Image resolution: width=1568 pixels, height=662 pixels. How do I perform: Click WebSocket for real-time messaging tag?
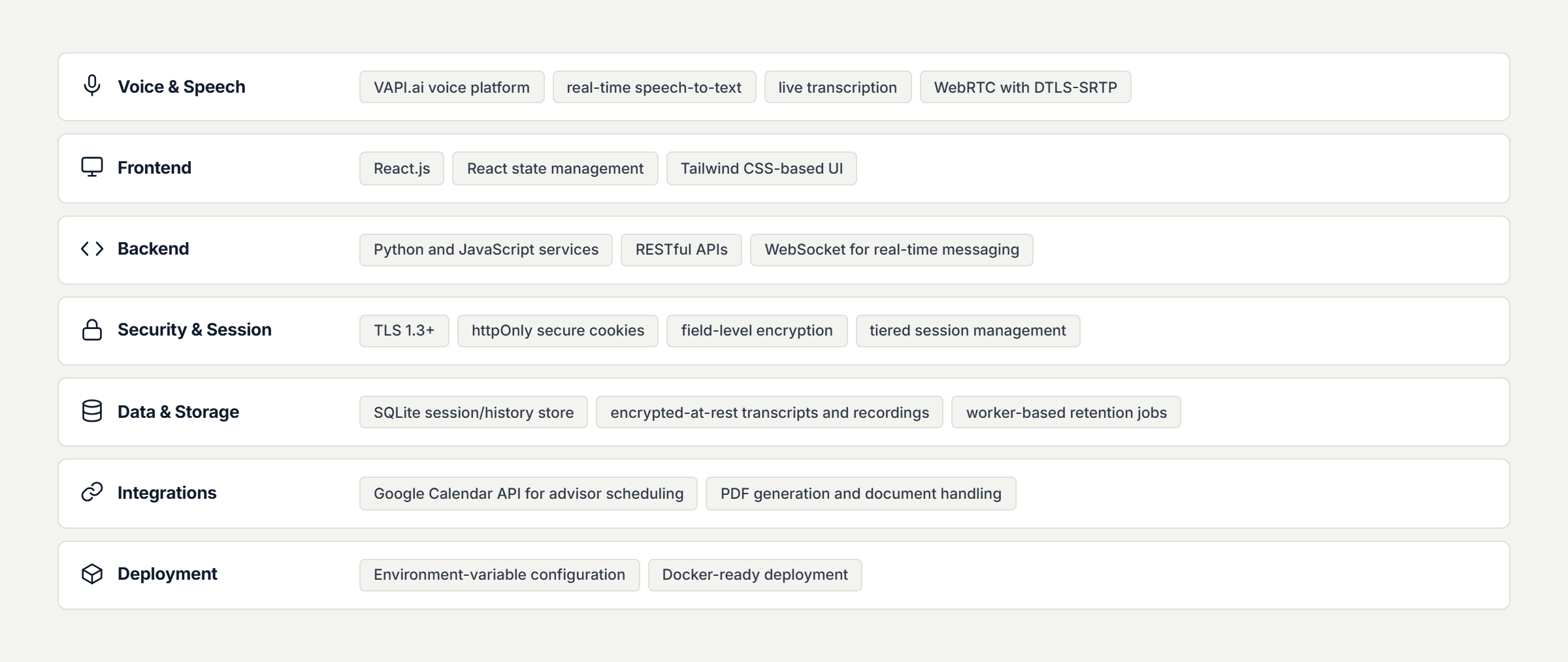pos(892,249)
